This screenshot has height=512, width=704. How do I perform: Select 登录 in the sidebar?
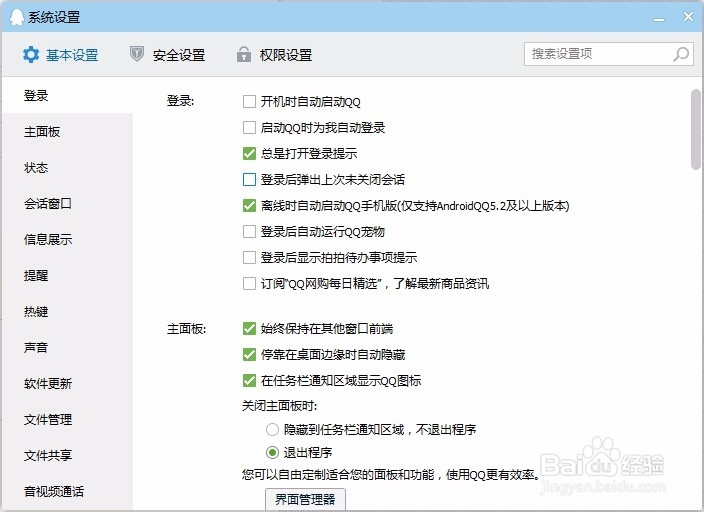point(67,95)
